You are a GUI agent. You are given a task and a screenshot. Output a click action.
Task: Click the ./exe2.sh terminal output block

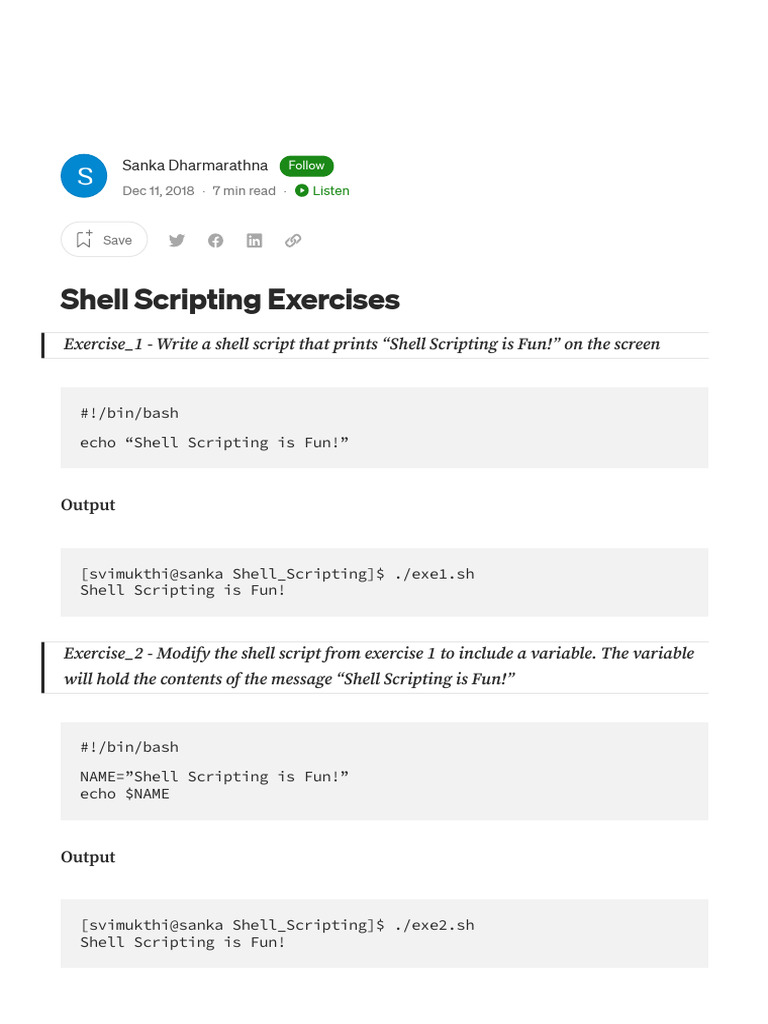click(384, 933)
